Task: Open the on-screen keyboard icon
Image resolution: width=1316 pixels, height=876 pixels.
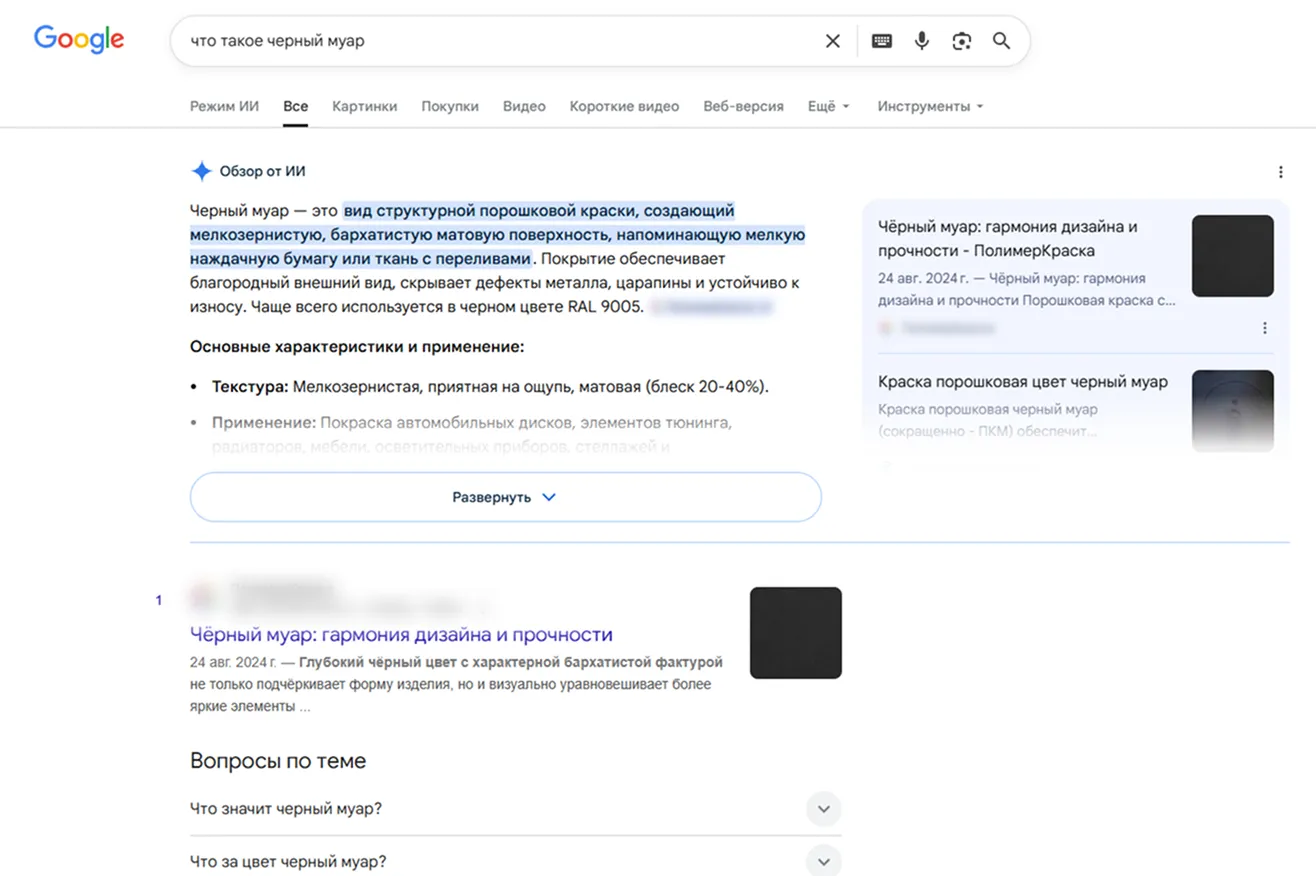Action: 882,41
